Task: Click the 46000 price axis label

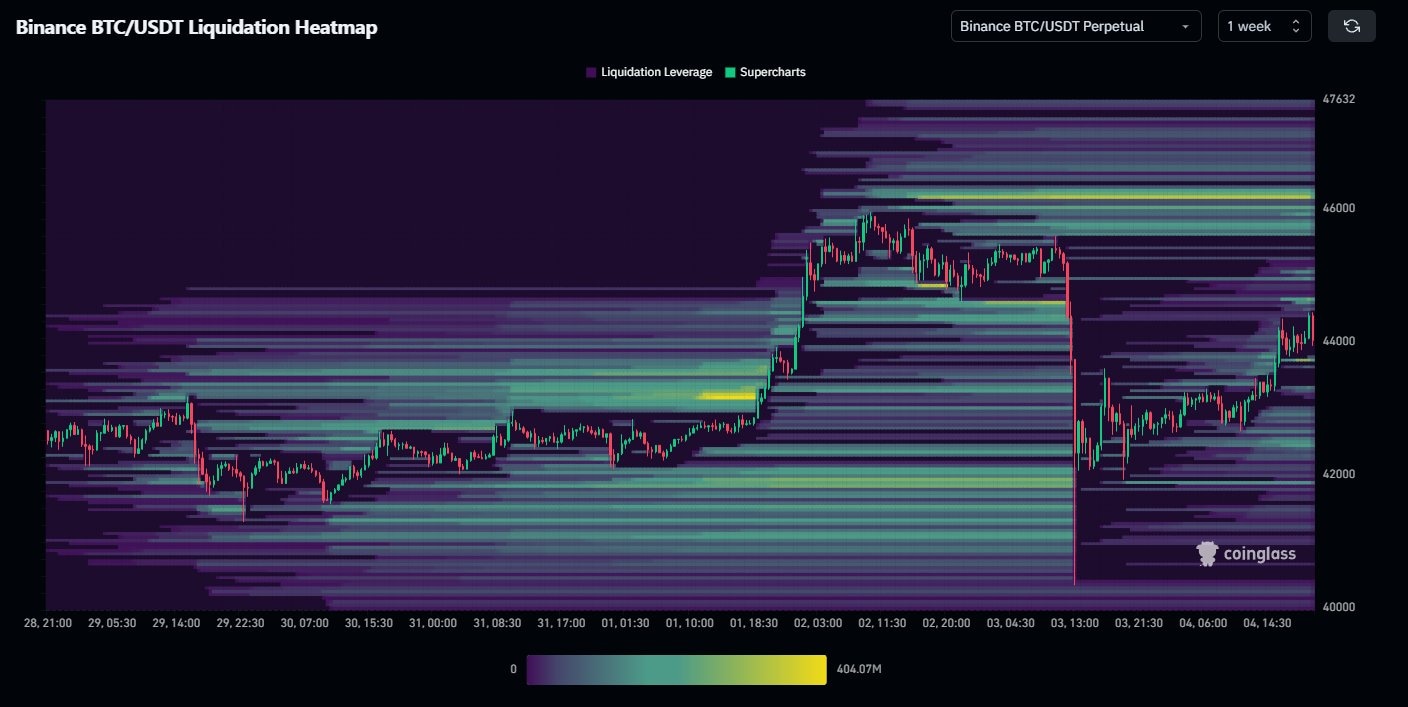Action: tap(1337, 208)
